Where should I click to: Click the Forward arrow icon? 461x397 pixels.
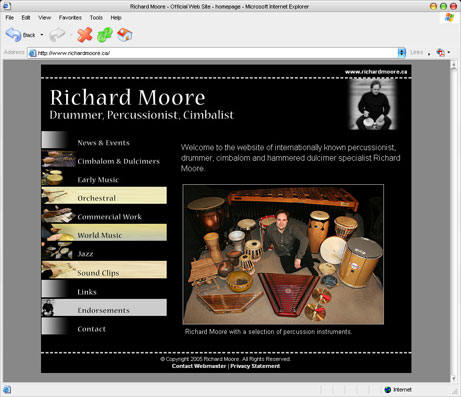coord(57,35)
